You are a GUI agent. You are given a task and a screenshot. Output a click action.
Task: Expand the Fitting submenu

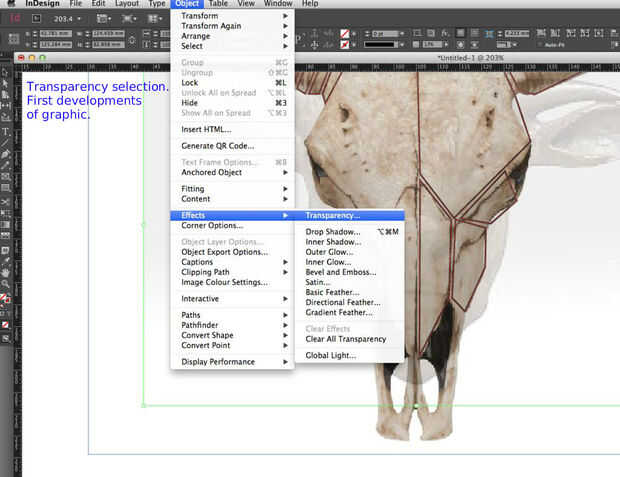(232, 189)
